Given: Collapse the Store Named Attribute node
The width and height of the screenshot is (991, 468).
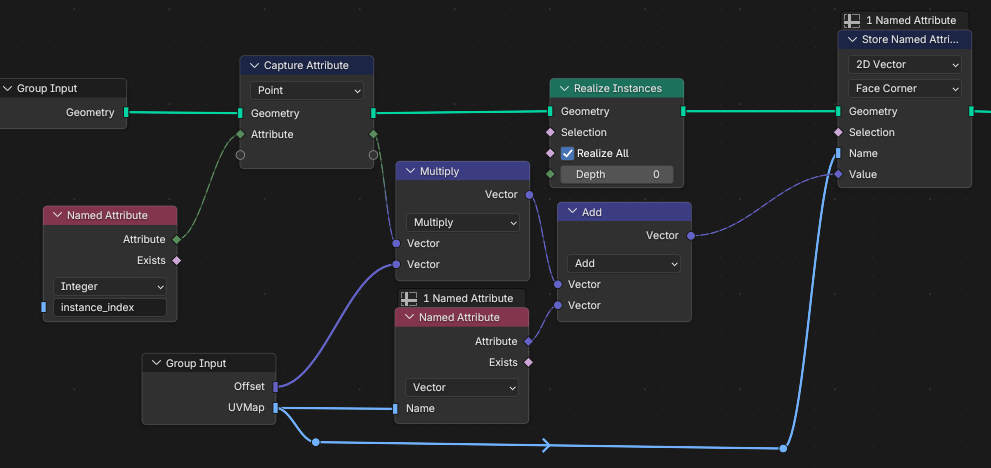Looking at the screenshot, I should tap(853, 40).
